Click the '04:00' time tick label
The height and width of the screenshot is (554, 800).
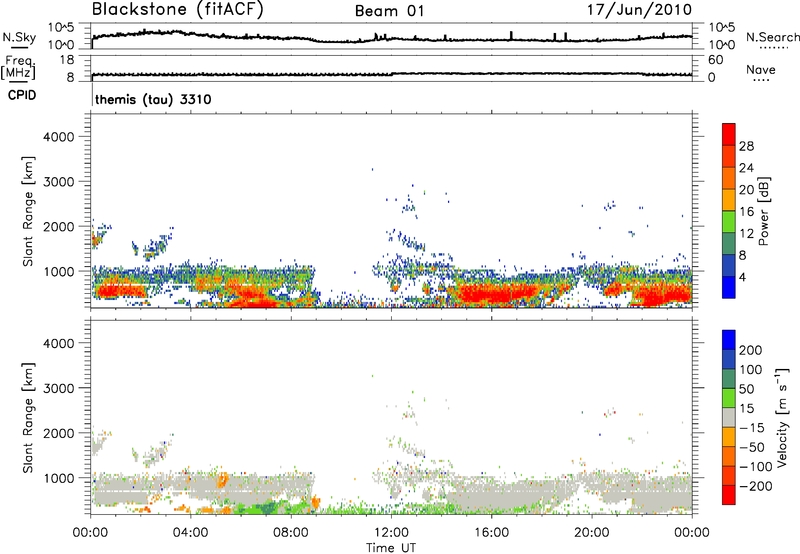[x=190, y=533]
